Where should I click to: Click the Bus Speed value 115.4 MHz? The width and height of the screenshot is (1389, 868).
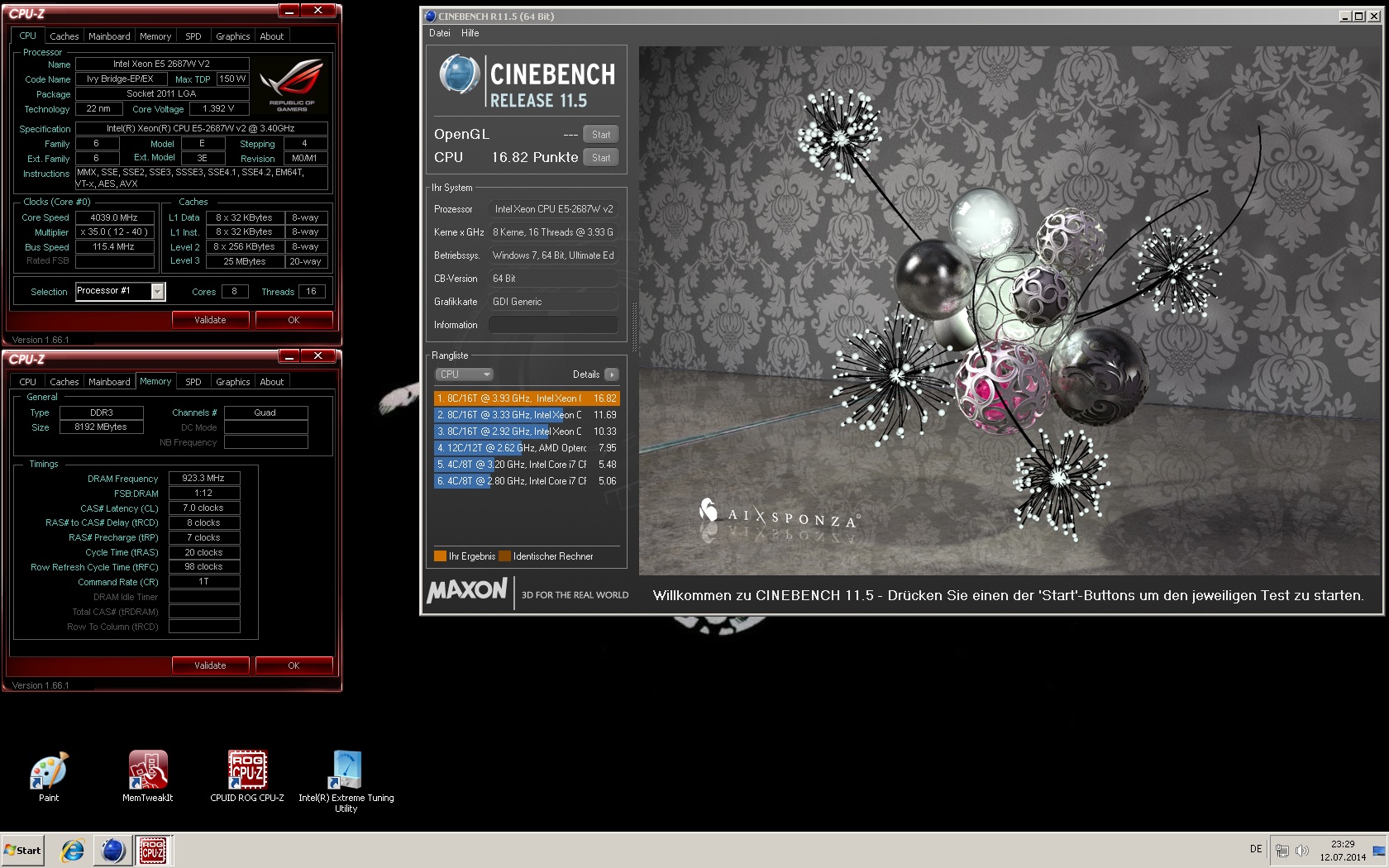pyautogui.click(x=115, y=246)
